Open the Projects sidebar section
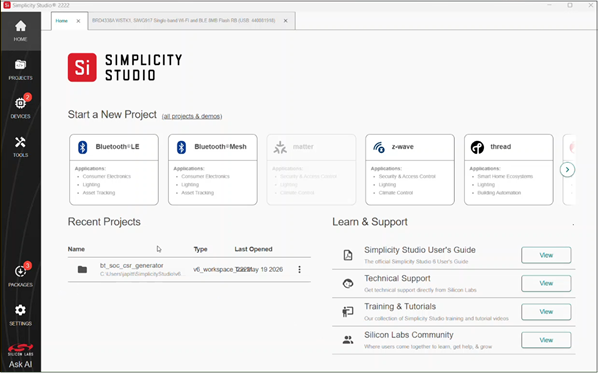 (x=21, y=70)
